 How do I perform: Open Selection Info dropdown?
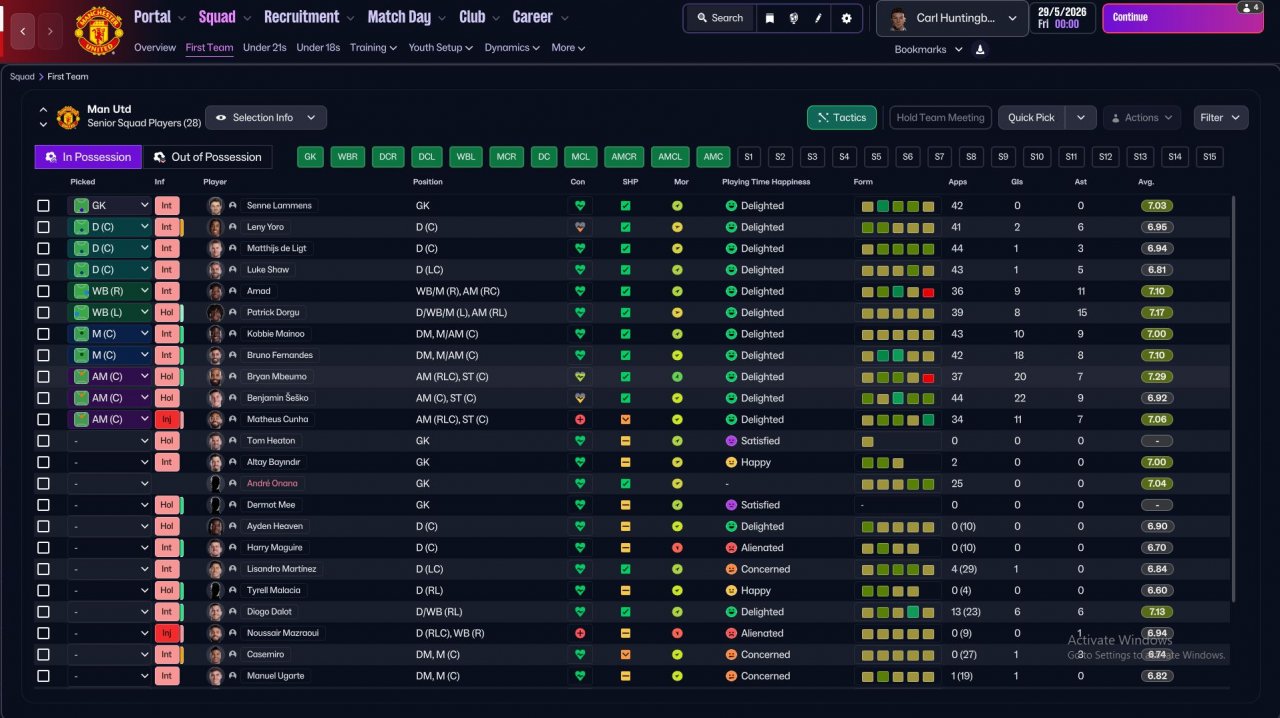(266, 118)
